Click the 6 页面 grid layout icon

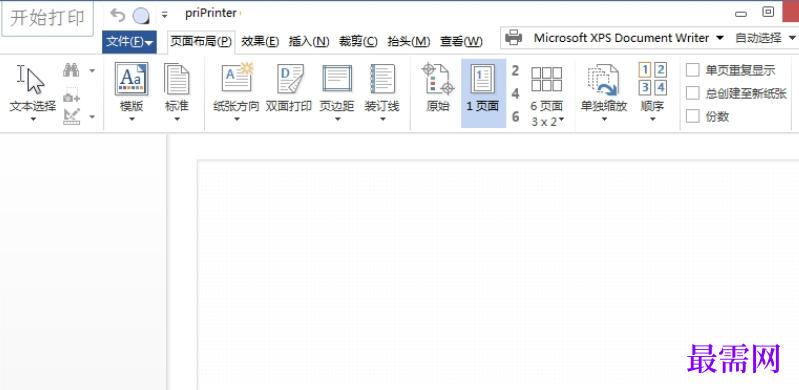click(547, 80)
